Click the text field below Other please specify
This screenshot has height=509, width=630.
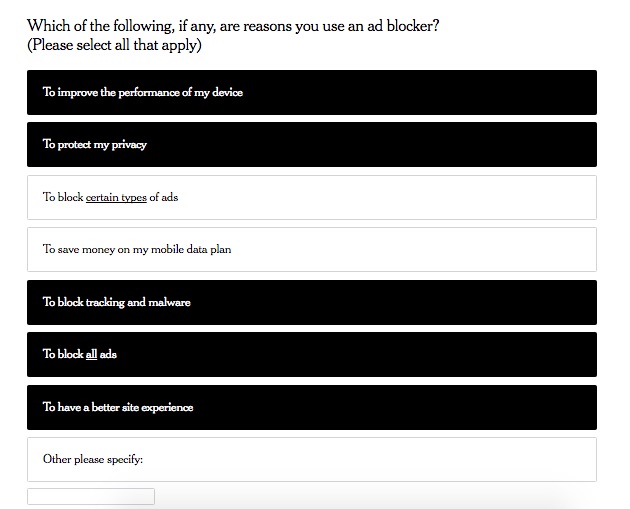coord(91,496)
